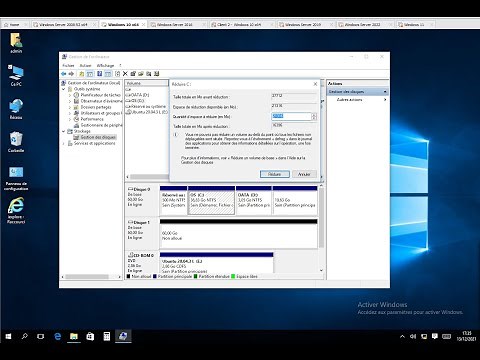The image size is (480, 360).
Task: Open the Action menu
Action: pyautogui.click(x=85, y=65)
